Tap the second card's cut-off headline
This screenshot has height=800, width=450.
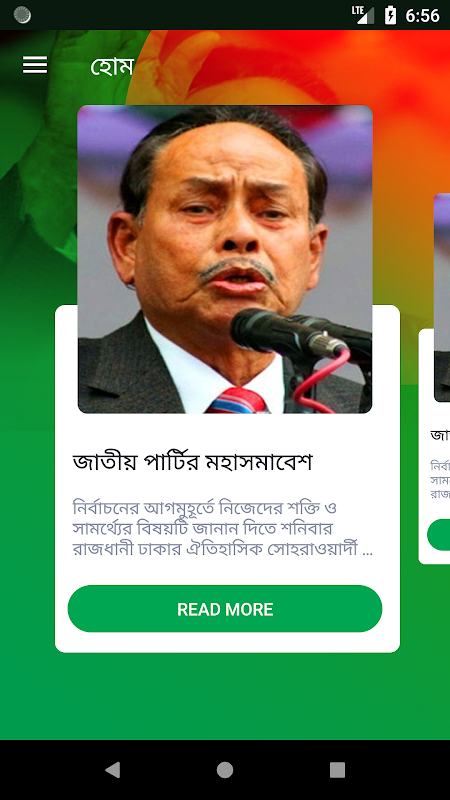pyautogui.click(x=440, y=435)
